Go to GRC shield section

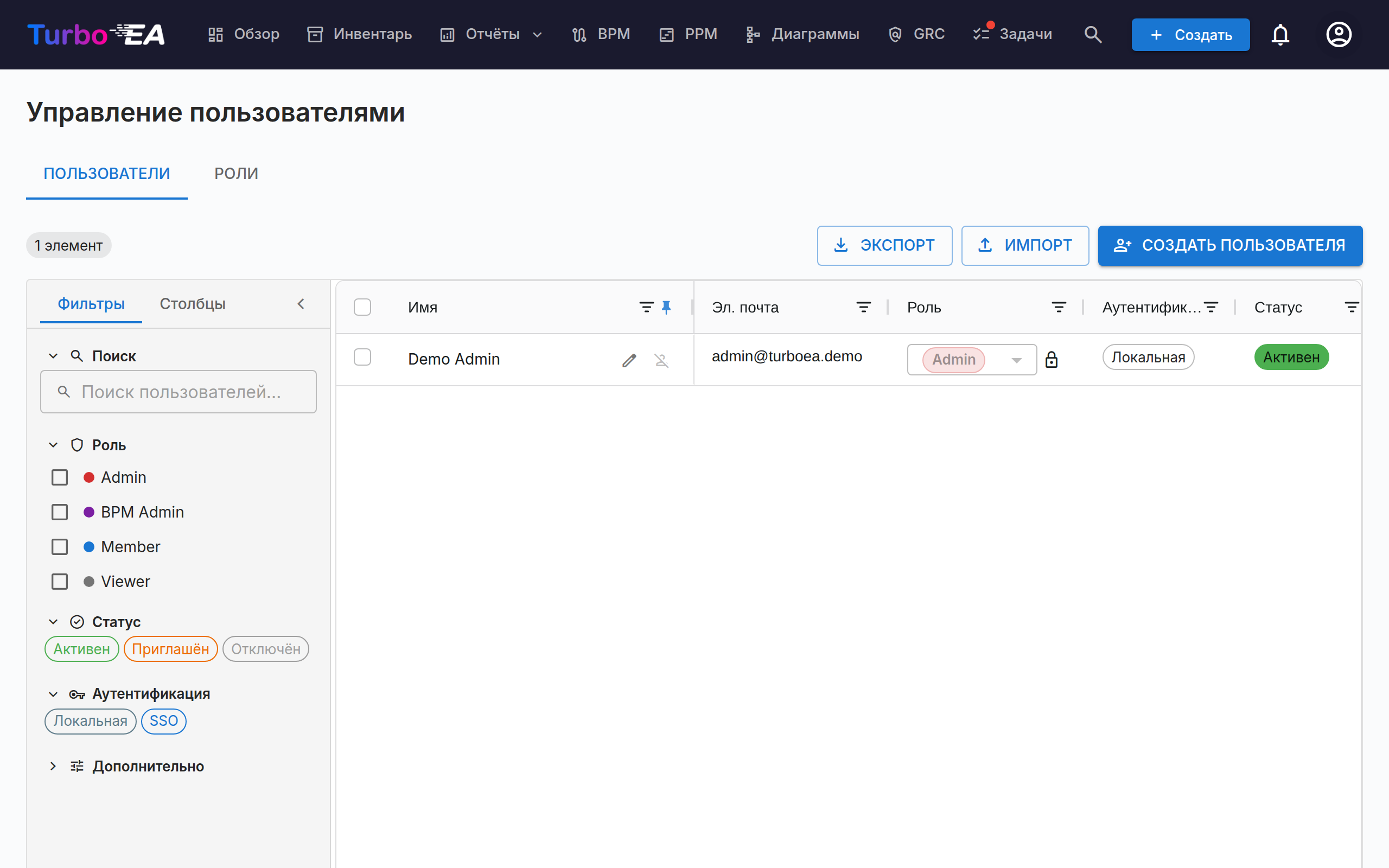916,34
